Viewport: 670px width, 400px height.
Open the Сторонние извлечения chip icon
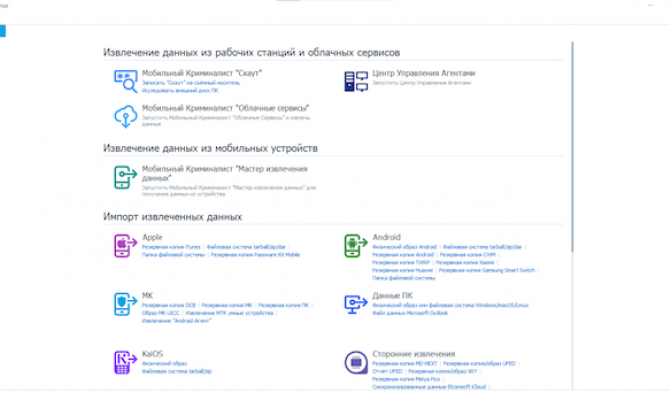click(x=356, y=362)
